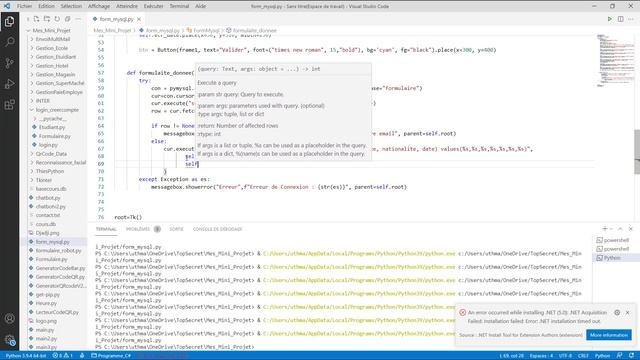Open the Extensions view
Image resolution: width=640 pixels, height=360 pixels.
tap(9, 104)
